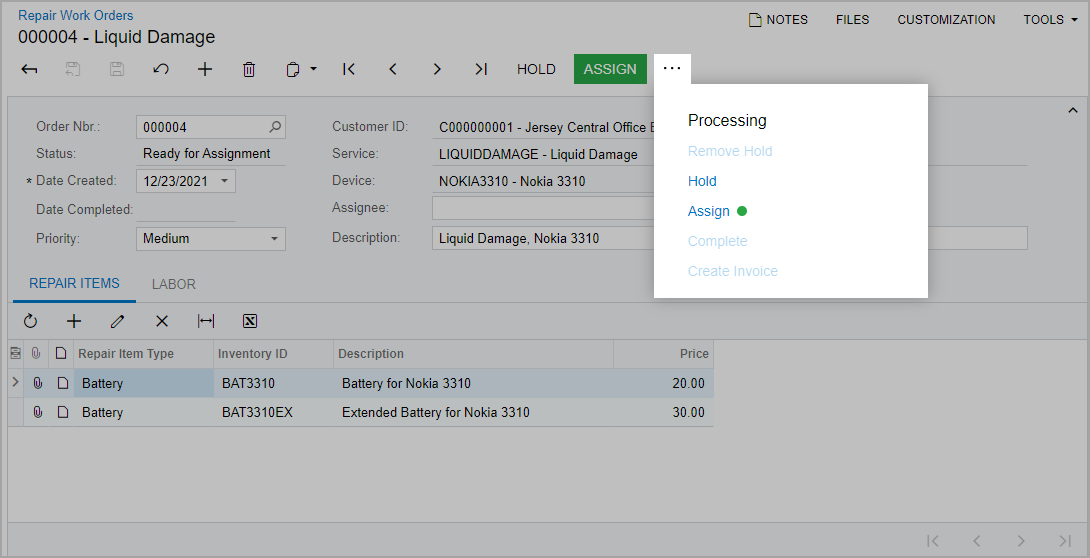Go to next record arrow
1090x558 pixels.
pyautogui.click(x=437, y=69)
